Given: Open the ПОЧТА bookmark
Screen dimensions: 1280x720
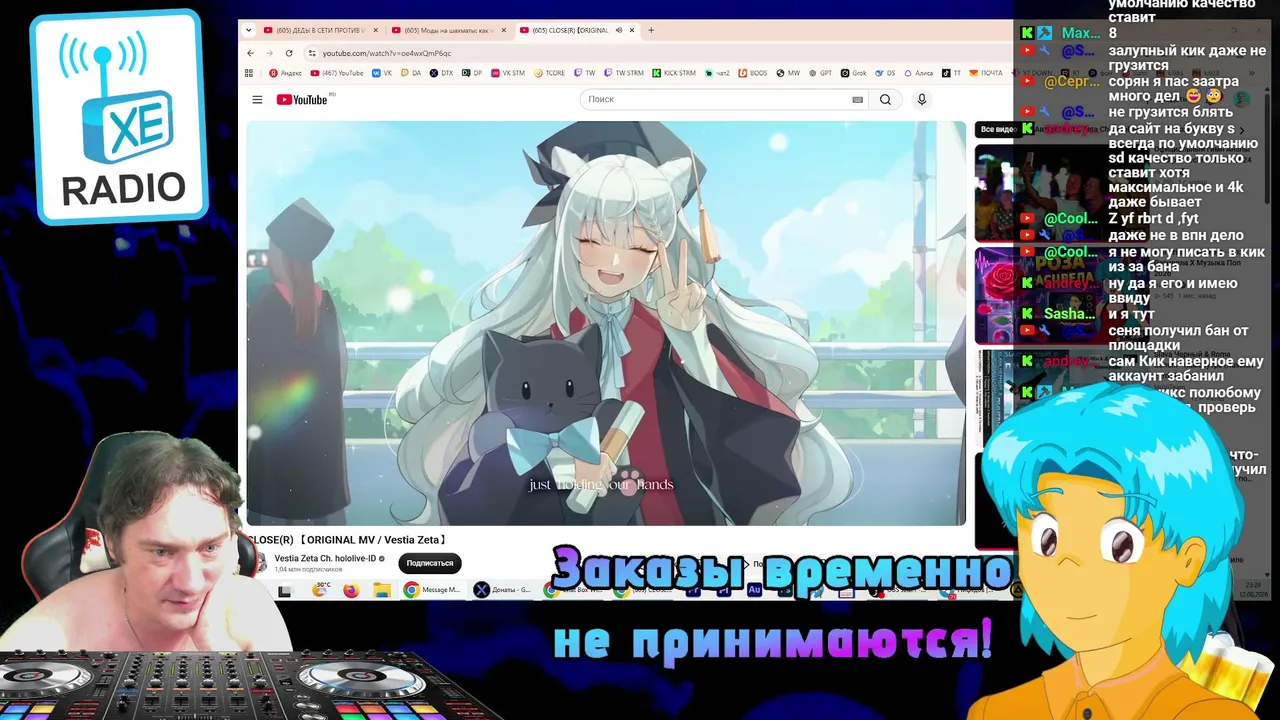Looking at the screenshot, I should coord(985,73).
